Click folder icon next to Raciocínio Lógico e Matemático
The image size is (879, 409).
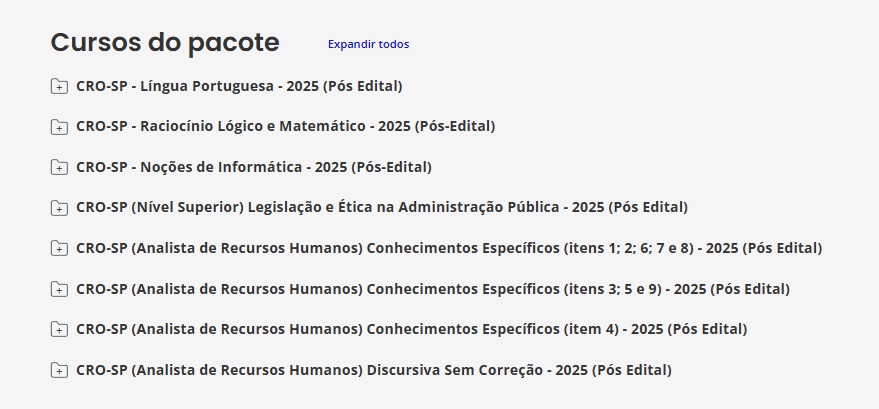coord(59,127)
